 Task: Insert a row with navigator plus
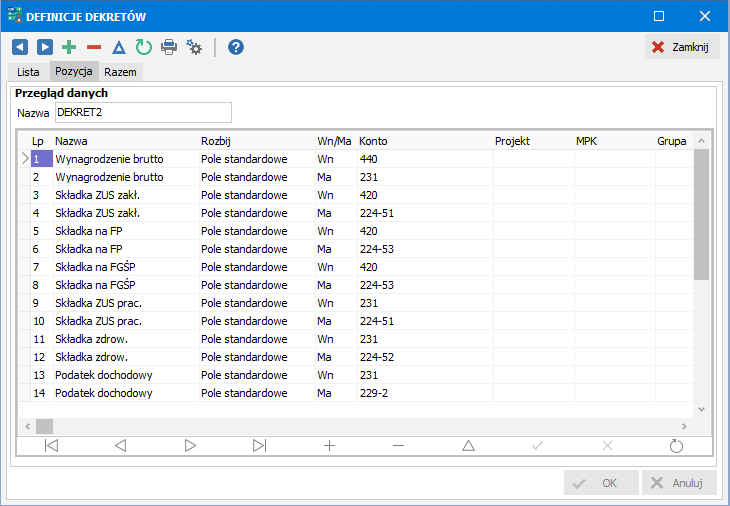click(329, 446)
